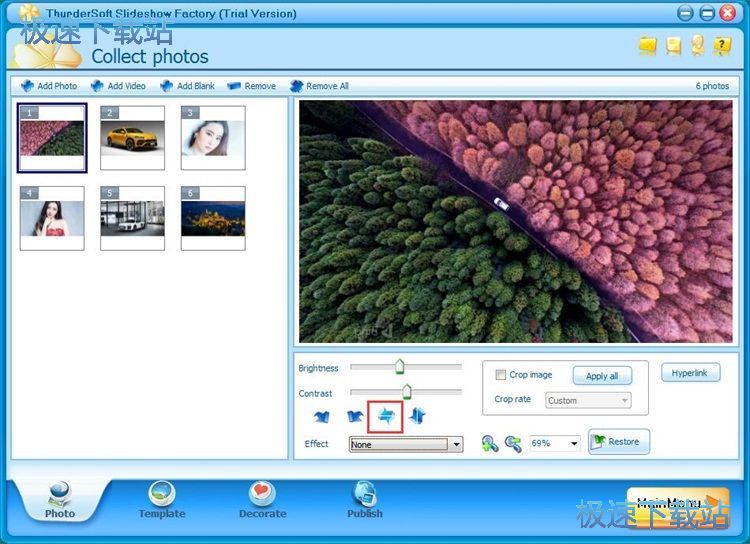Zoom in on the preview
The width and height of the screenshot is (750, 544).
[x=489, y=443]
